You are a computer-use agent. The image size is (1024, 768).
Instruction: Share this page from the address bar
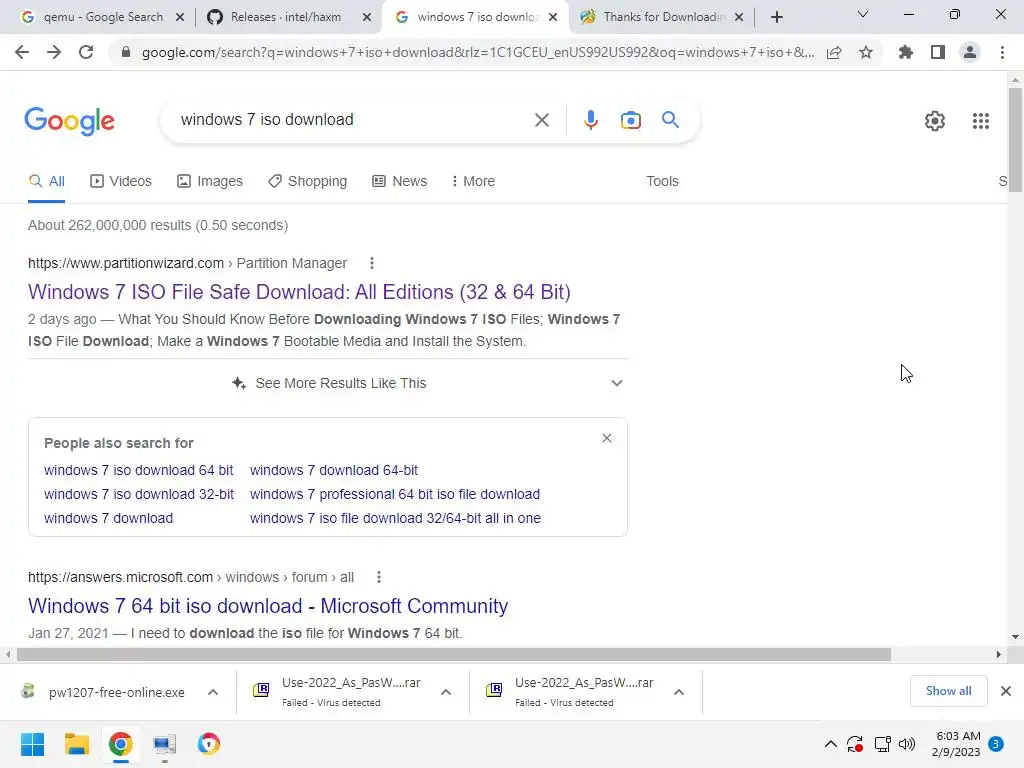834,52
